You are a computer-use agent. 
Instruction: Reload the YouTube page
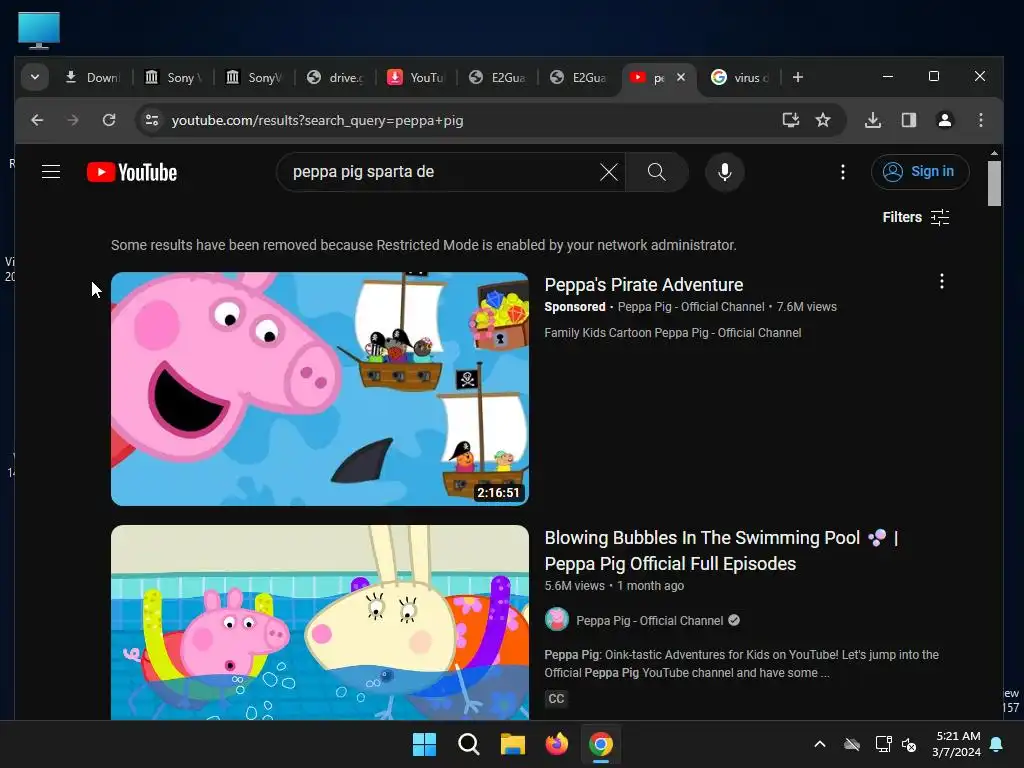pos(109,120)
